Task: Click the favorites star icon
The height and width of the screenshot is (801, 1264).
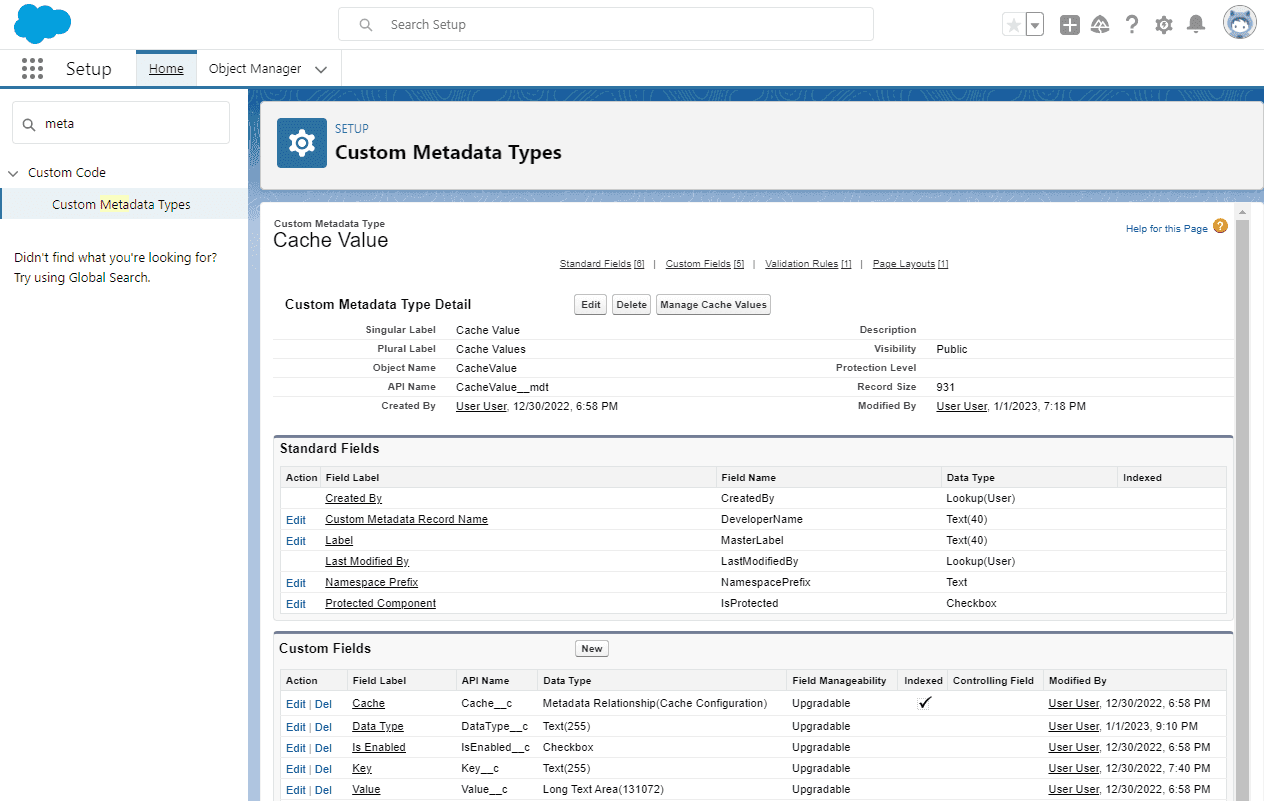Action: (1013, 25)
